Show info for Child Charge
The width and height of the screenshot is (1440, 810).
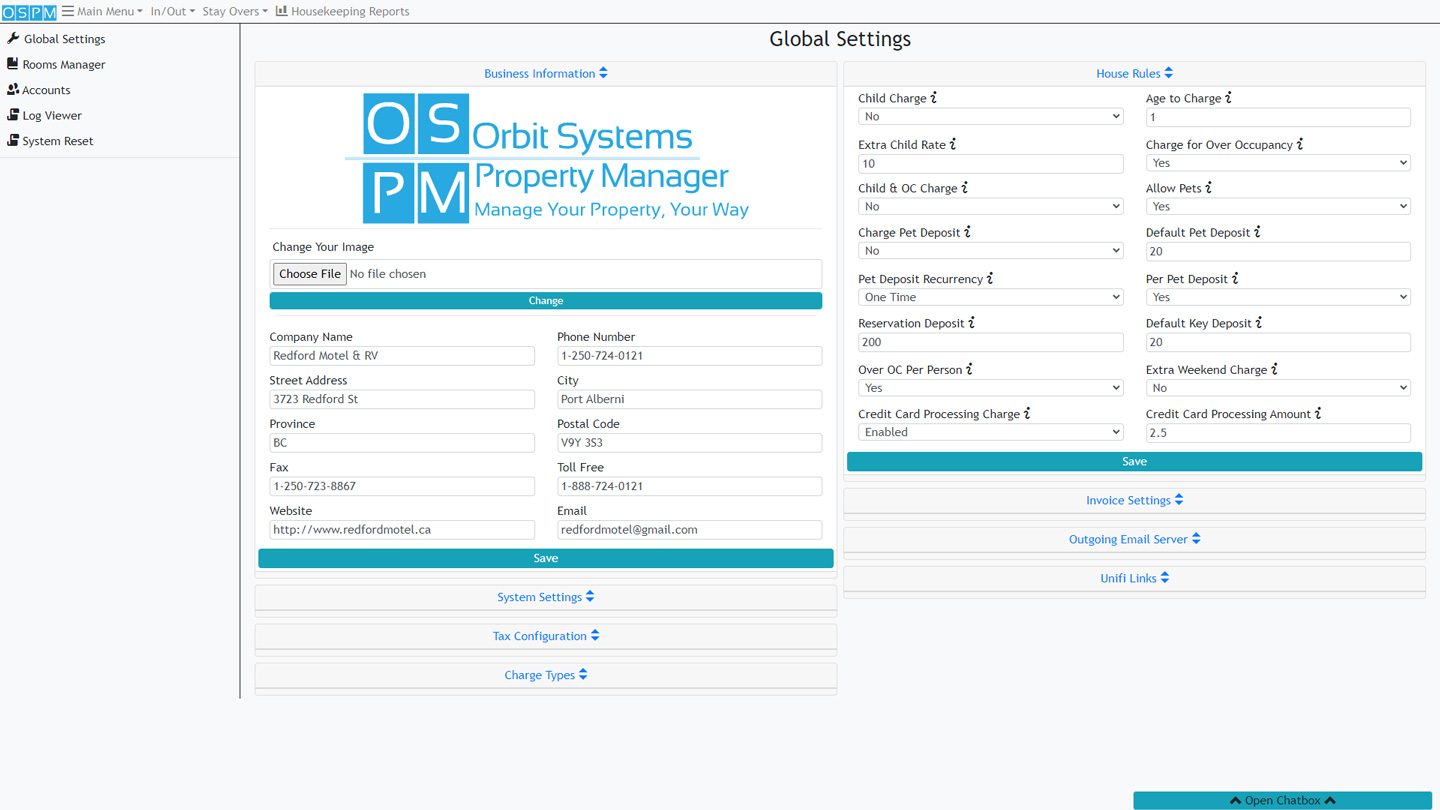coord(934,98)
